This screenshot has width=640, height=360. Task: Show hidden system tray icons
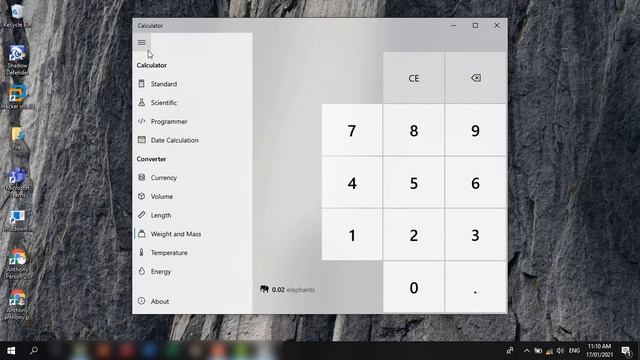[x=527, y=351]
